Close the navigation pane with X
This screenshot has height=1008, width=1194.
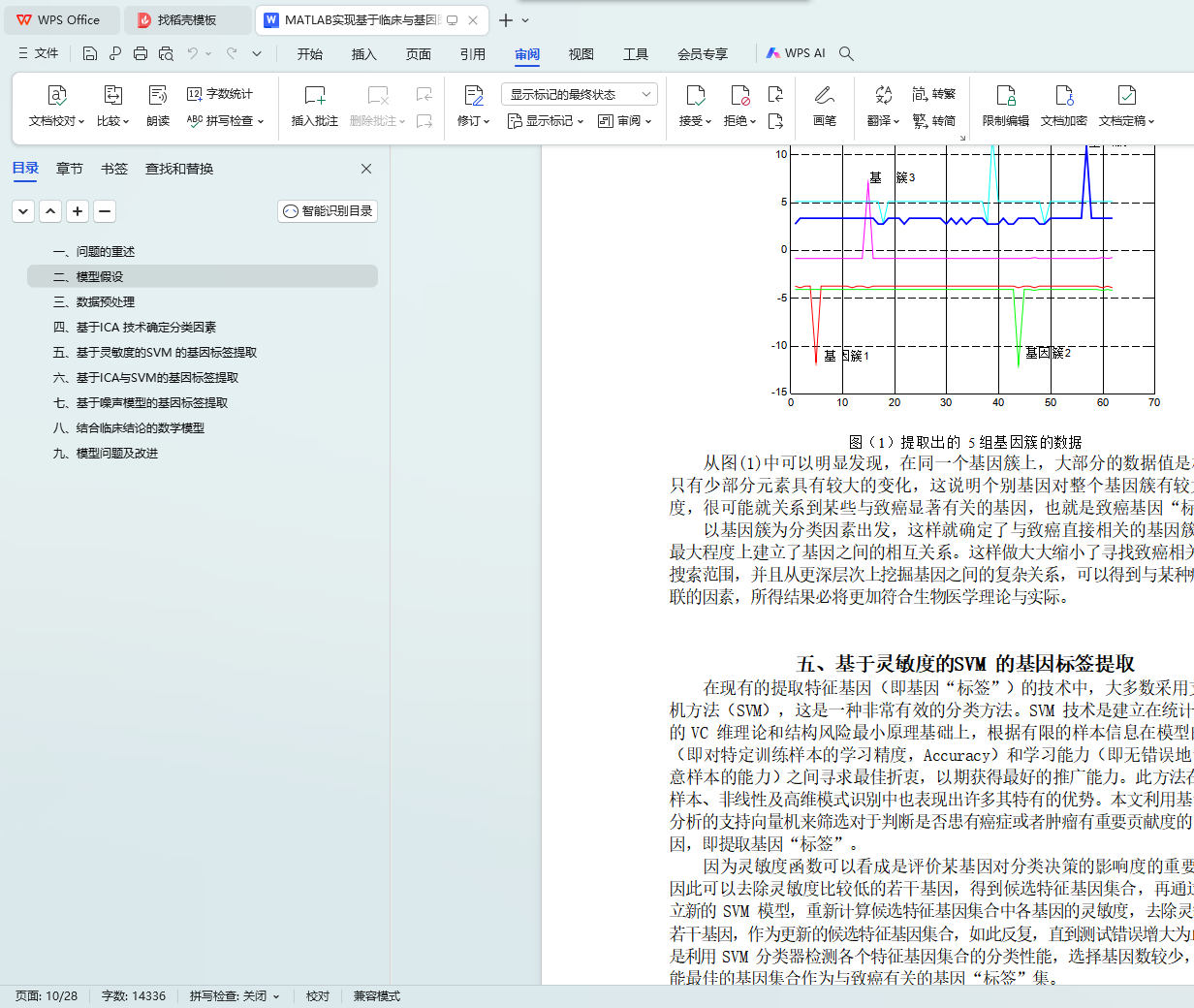pos(366,169)
